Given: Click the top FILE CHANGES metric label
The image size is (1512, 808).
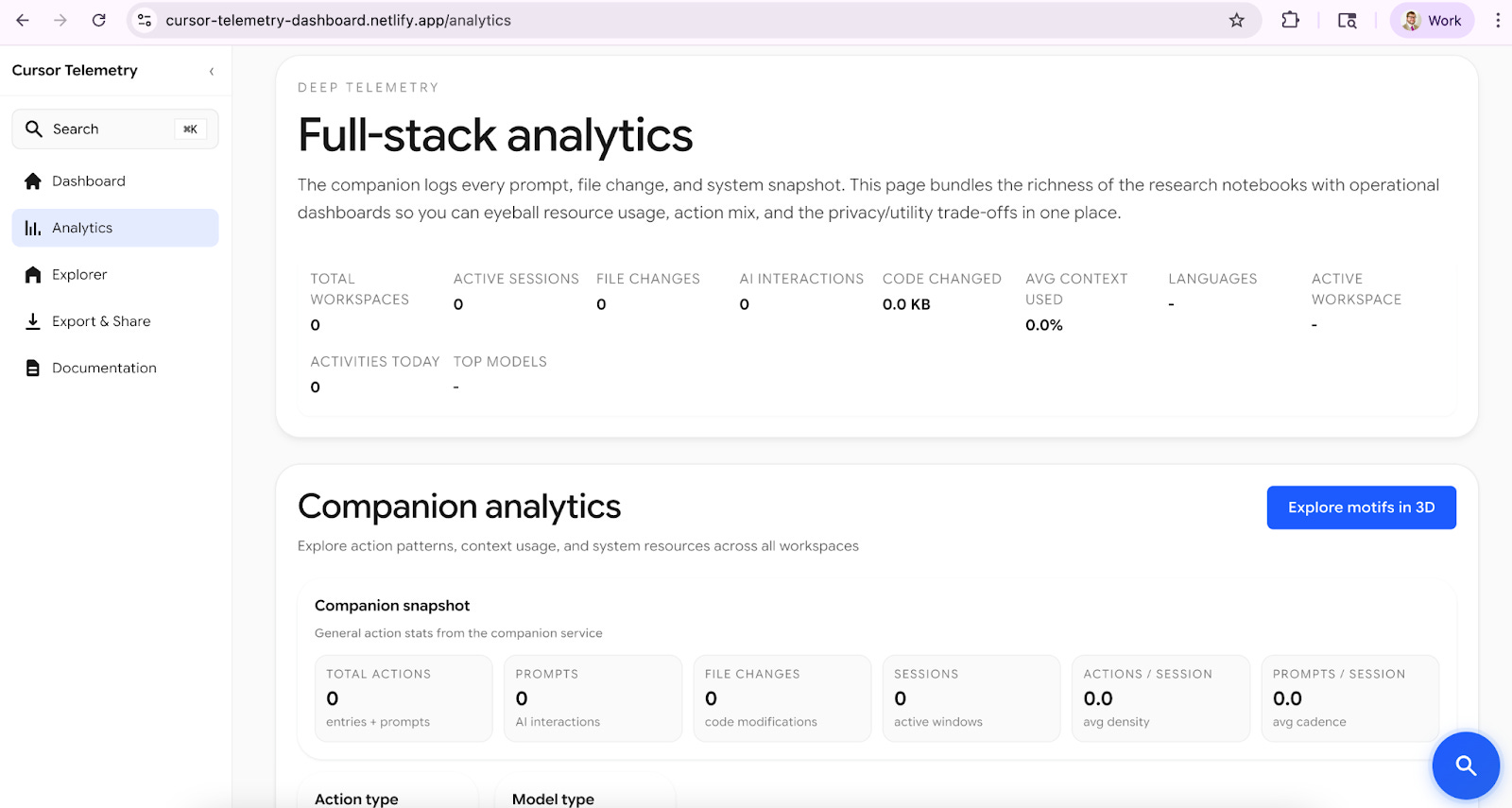Looking at the screenshot, I should [x=648, y=279].
